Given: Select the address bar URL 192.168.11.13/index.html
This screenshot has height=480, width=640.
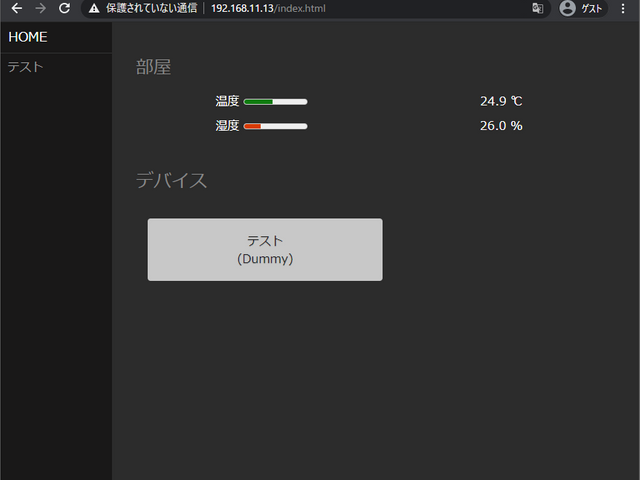Looking at the screenshot, I should [x=268, y=9].
